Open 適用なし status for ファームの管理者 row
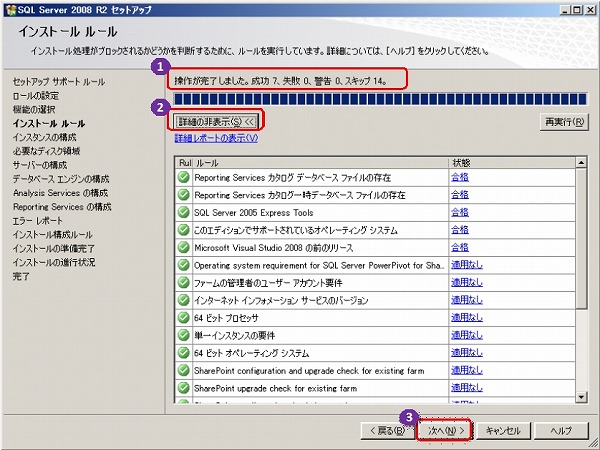Image resolution: width=600 pixels, height=450 pixels. [467, 283]
